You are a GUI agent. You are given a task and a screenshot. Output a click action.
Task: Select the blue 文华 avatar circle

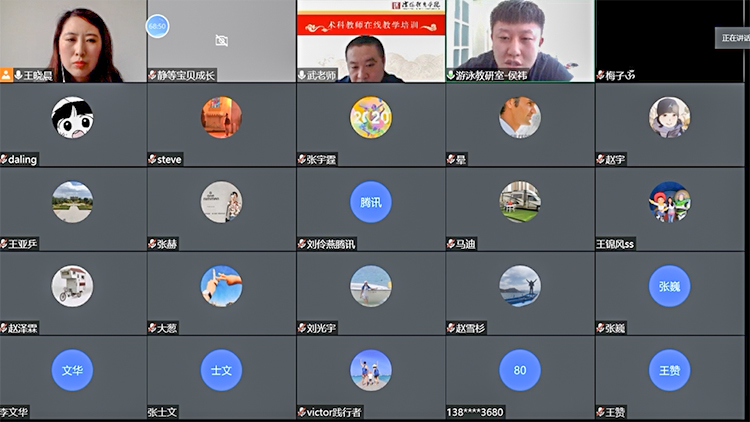(72, 370)
